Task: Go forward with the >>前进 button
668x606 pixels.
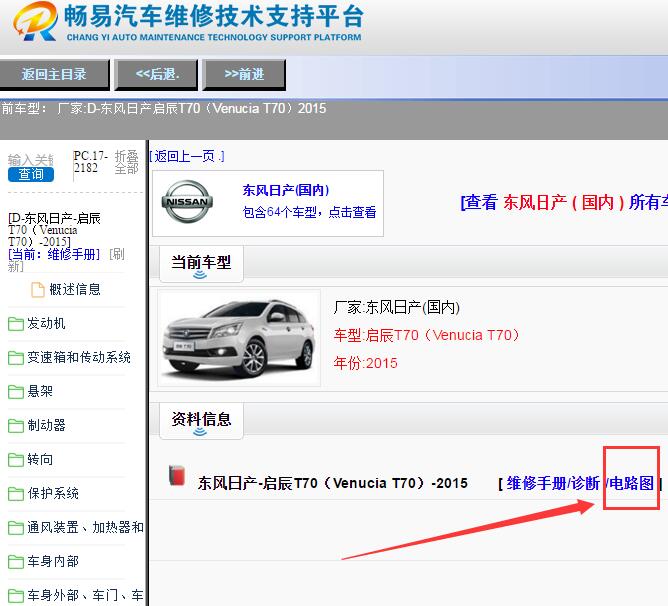Action: pyautogui.click(x=244, y=75)
